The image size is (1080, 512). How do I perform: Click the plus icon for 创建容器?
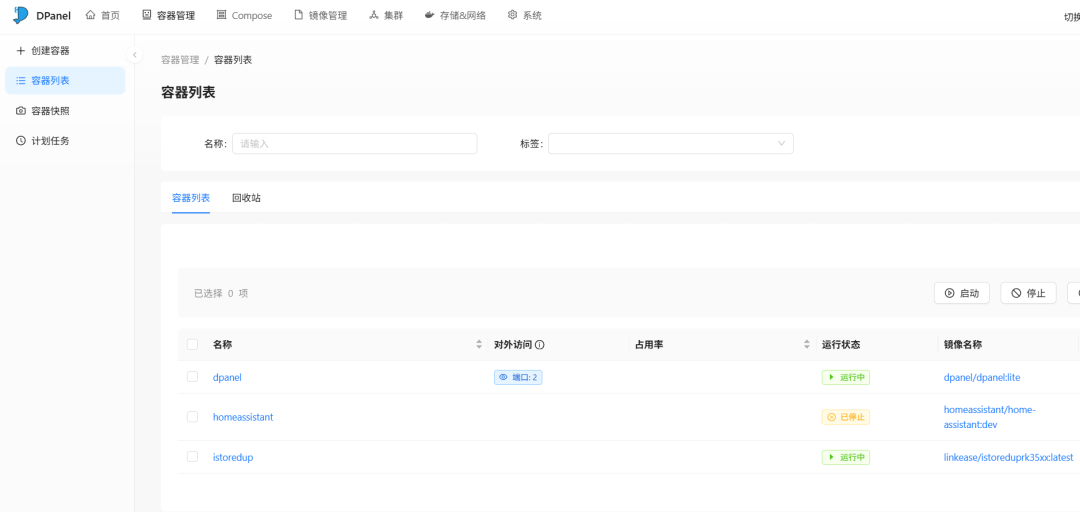[20, 51]
